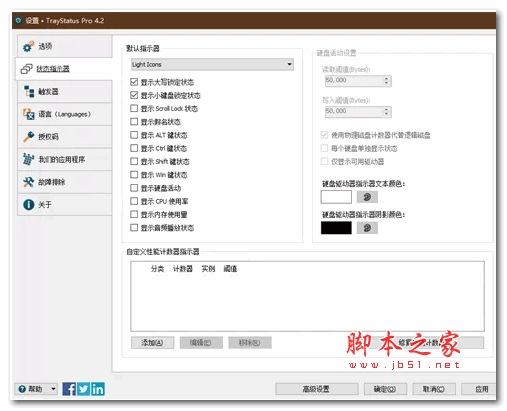The width and height of the screenshot is (507, 411).
Task: Reset hard drive indicator shadow color
Action: coord(367,228)
